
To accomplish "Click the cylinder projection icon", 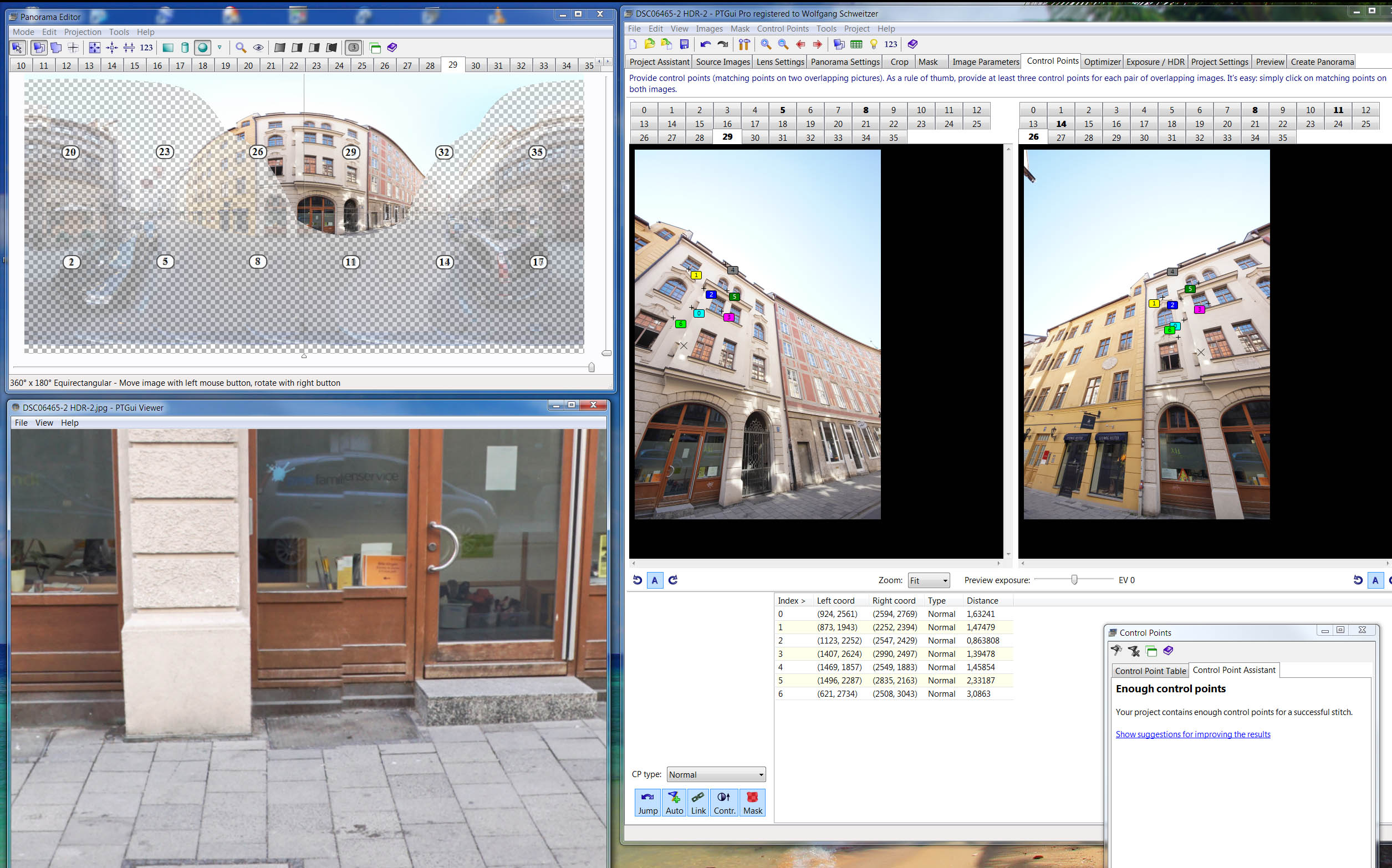I will click(185, 48).
